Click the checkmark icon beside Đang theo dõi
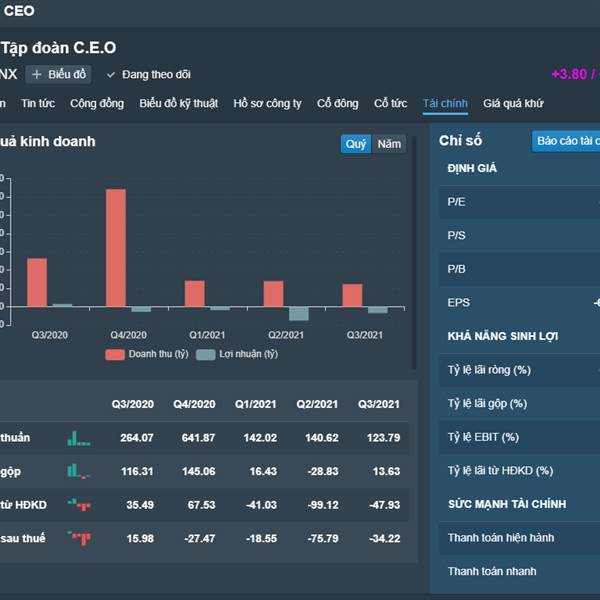Viewport: 600px width, 600px height. (111, 75)
